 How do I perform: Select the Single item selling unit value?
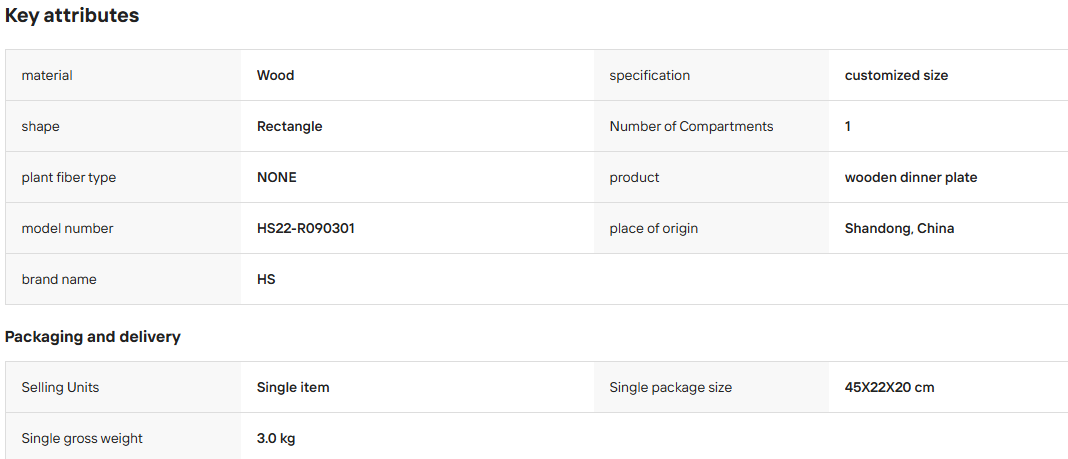(293, 387)
